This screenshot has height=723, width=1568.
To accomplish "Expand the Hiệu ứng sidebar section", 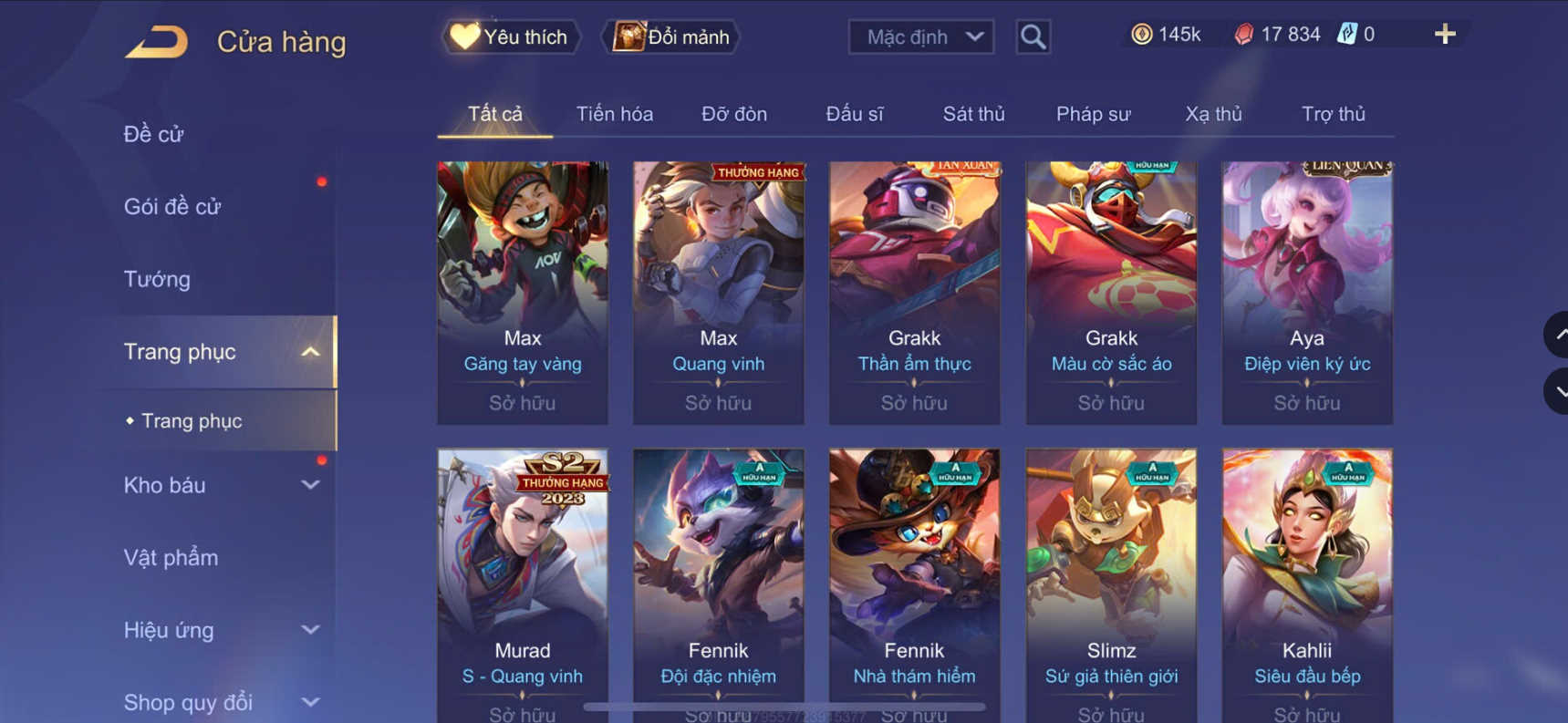I will pyautogui.click(x=310, y=630).
